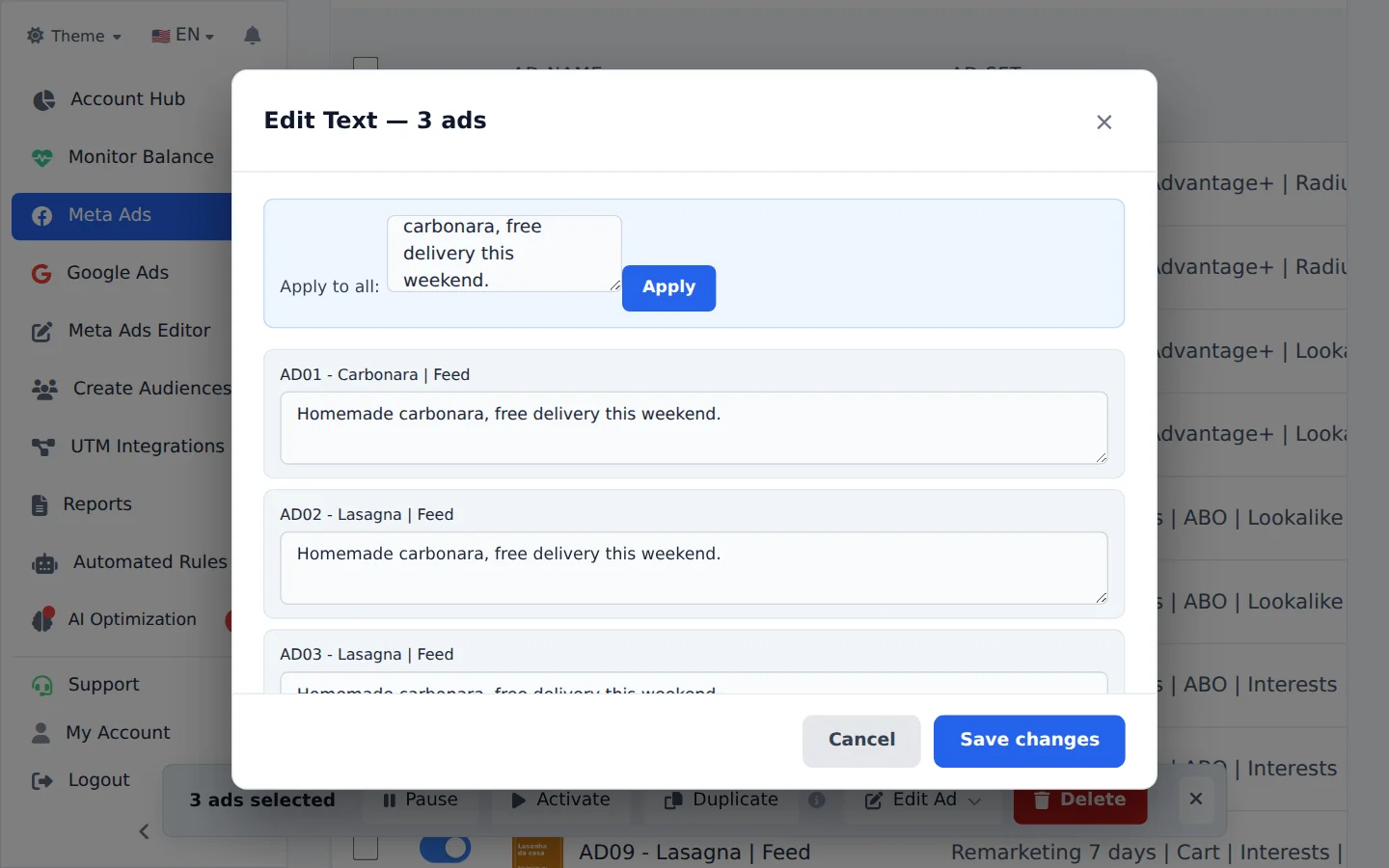
Task: Open the Theme dropdown
Action: coord(74,36)
